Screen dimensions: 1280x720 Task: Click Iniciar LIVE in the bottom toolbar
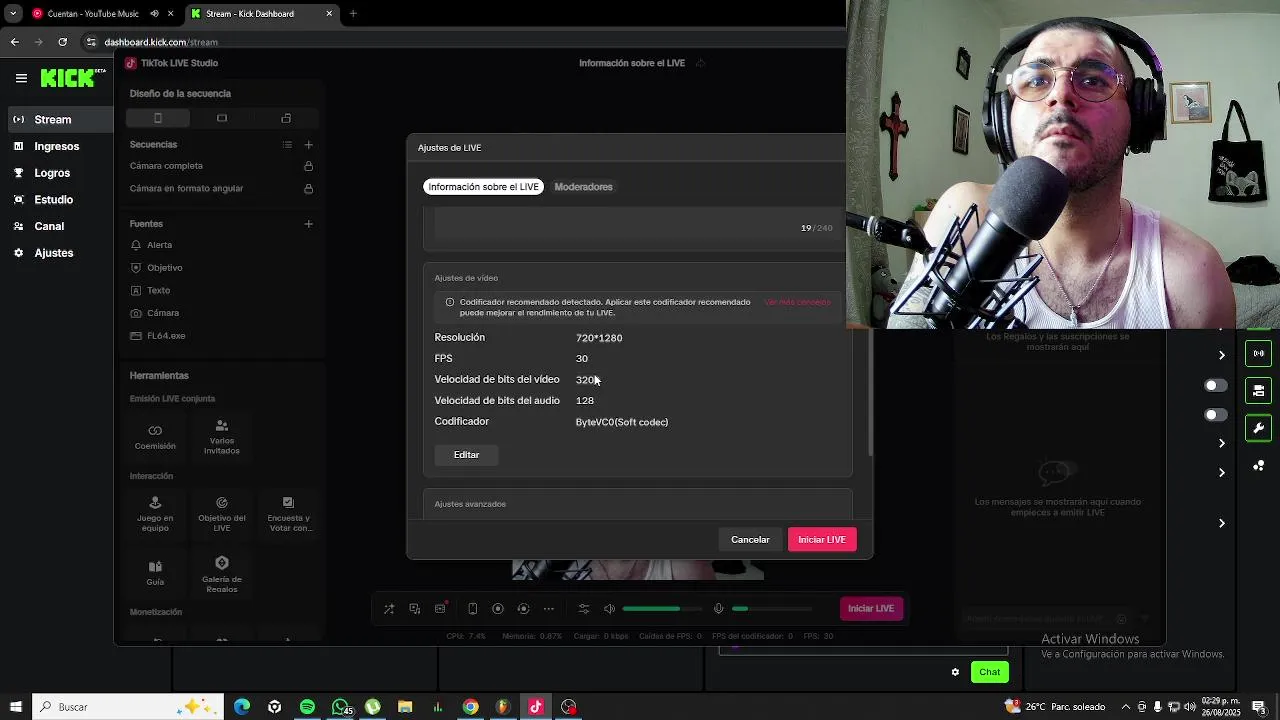[871, 609]
